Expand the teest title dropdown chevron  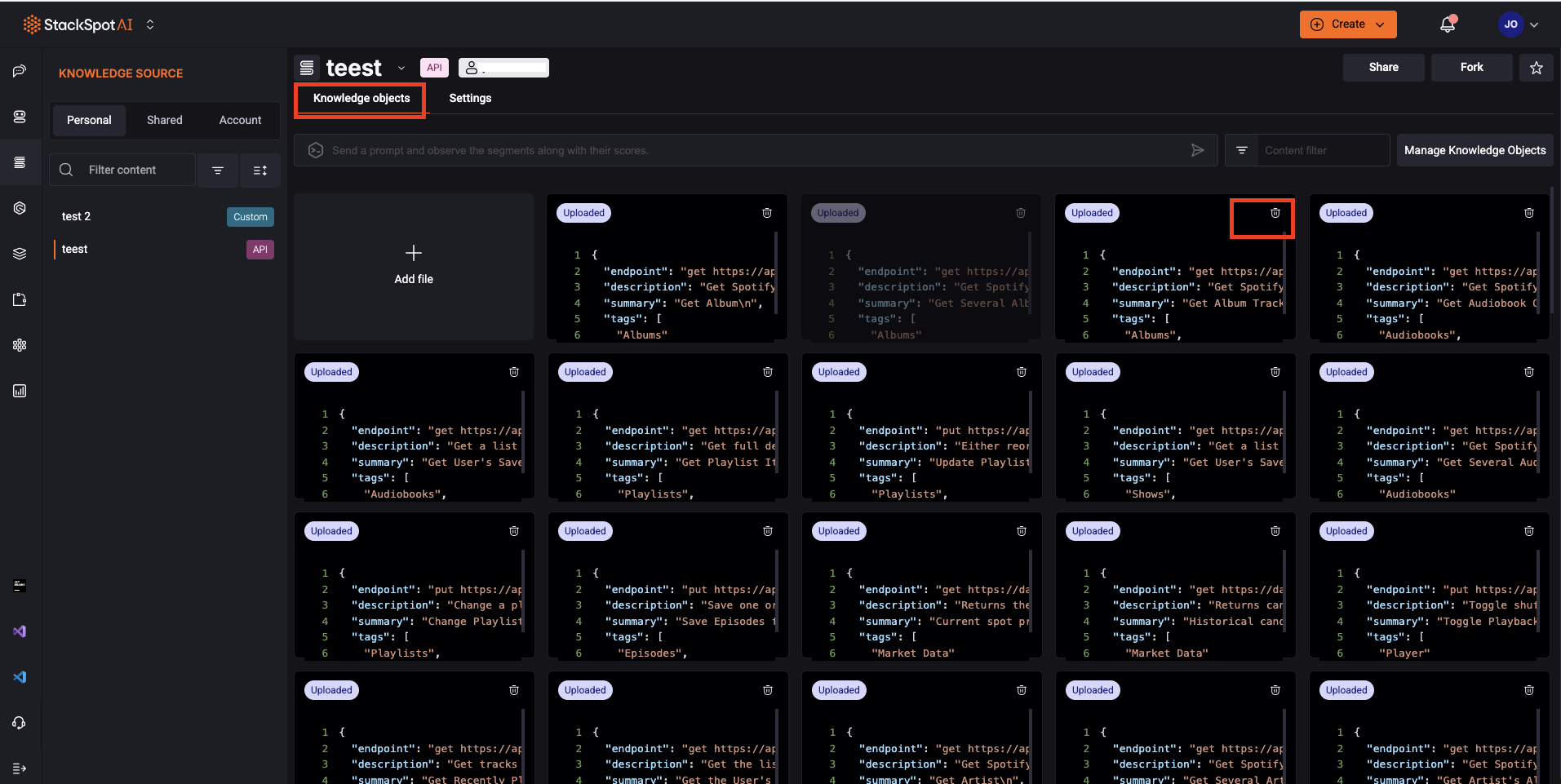[401, 68]
